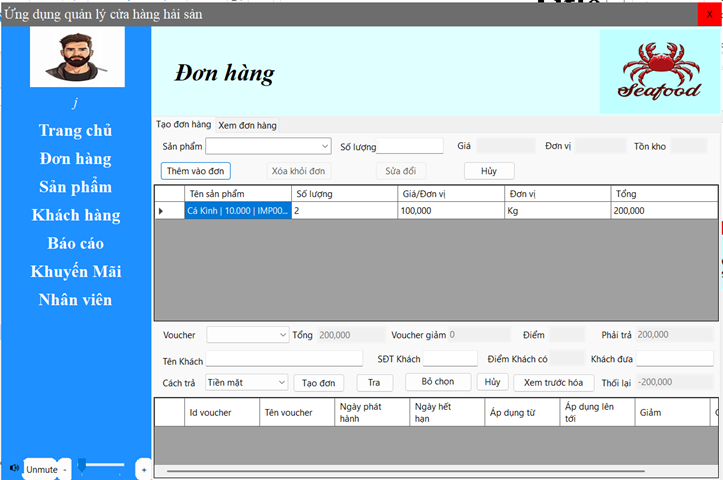The height and width of the screenshot is (480, 723).
Task: Click the Số lượng input field
Action: pyautogui.click(x=409, y=146)
